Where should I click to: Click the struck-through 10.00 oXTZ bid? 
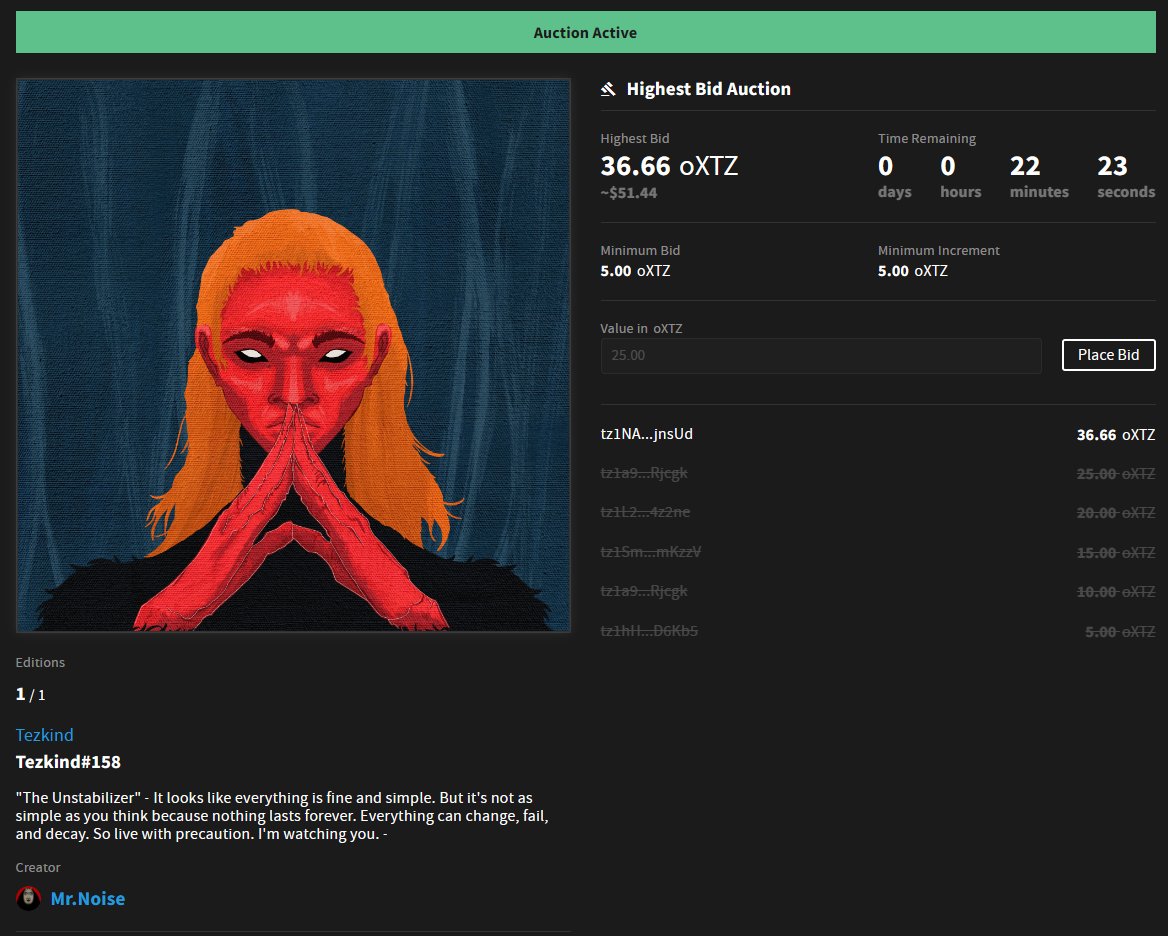(1116, 592)
